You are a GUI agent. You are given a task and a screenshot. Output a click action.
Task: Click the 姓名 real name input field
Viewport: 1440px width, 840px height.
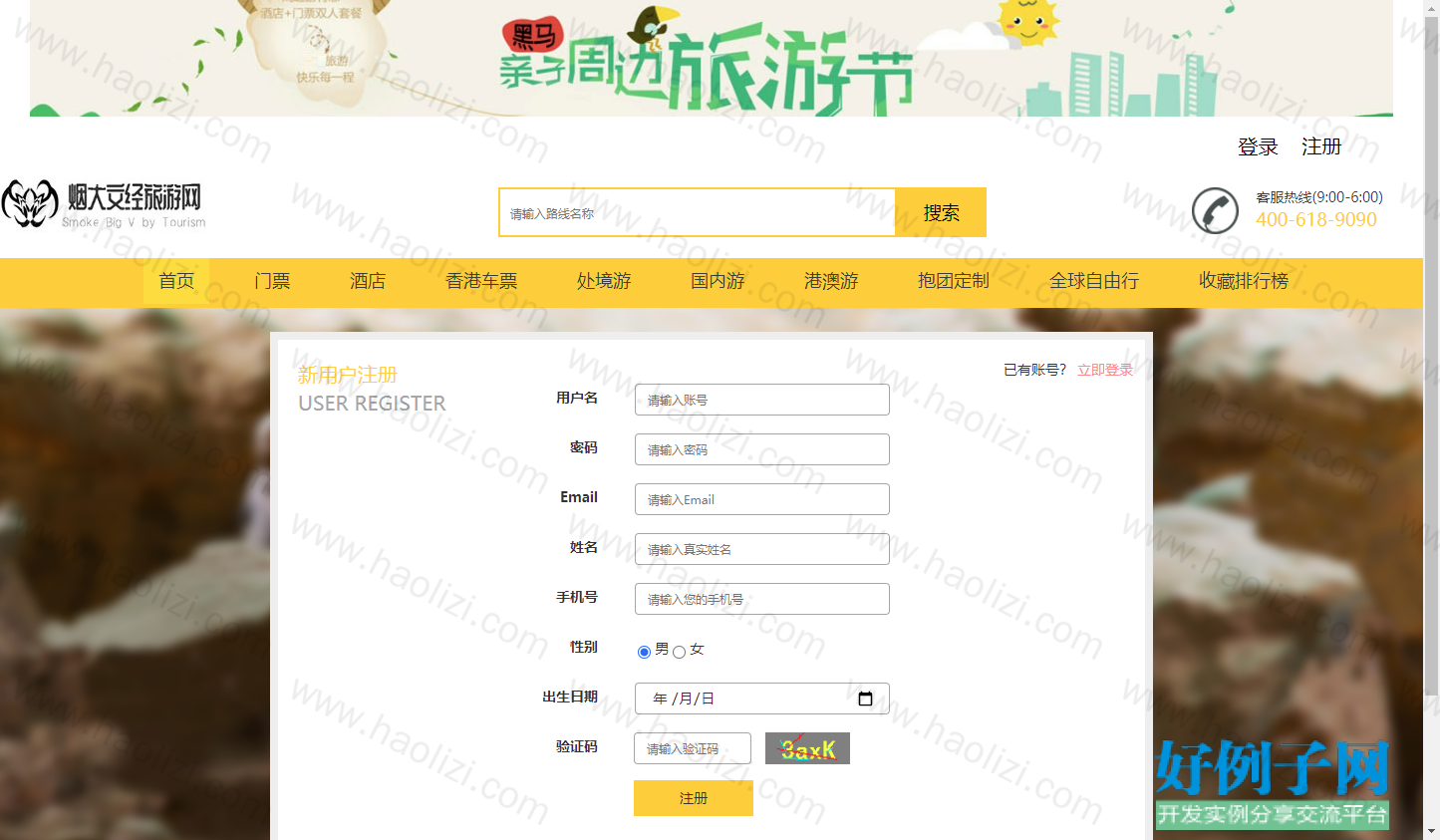[x=762, y=549]
